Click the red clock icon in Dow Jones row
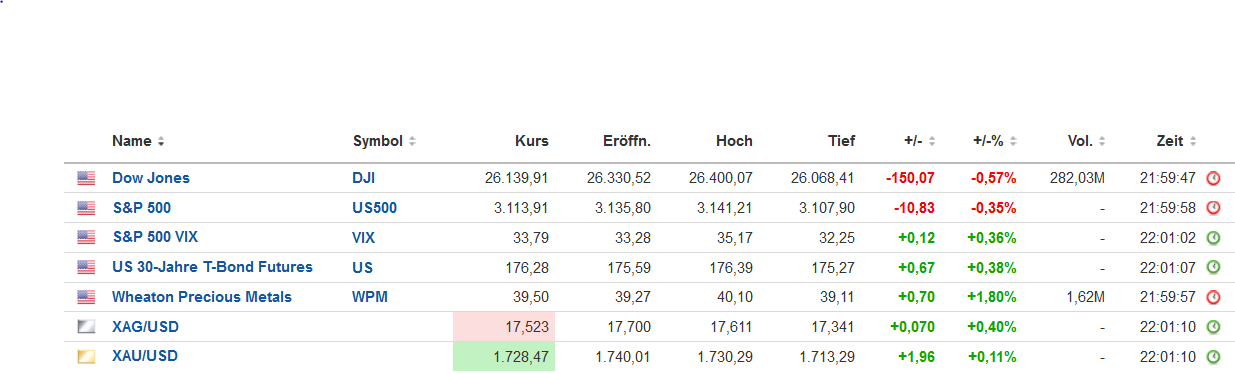This screenshot has width=1235, height=373. (x=1213, y=178)
